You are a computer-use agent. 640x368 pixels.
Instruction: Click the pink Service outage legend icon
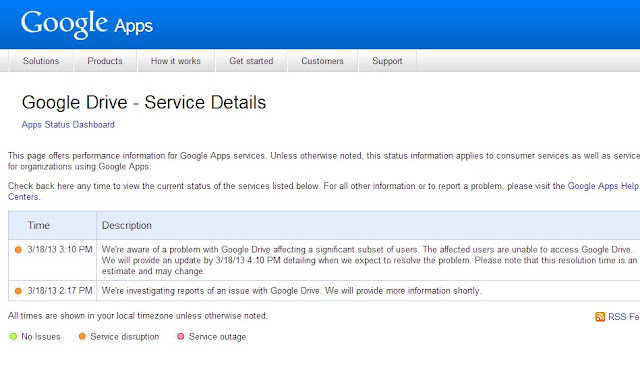pos(180,337)
